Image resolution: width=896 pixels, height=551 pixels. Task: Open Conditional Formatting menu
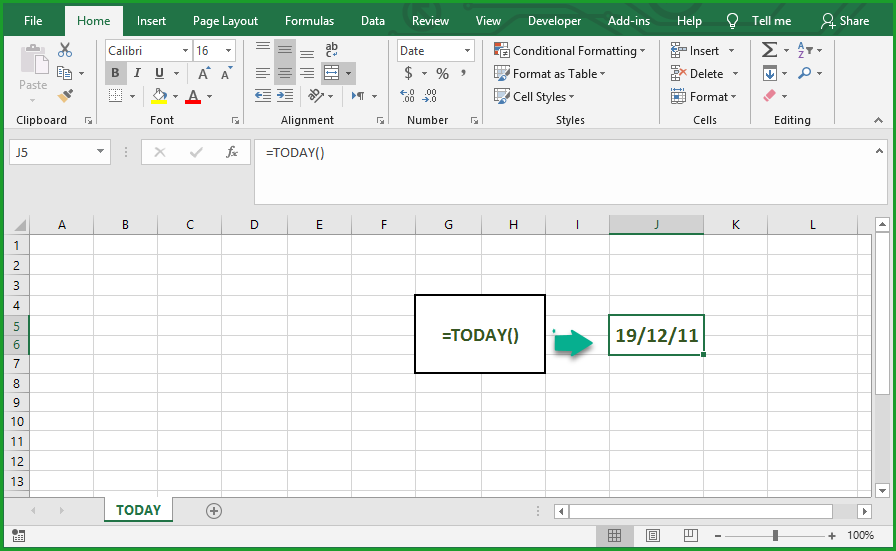[x=570, y=51]
